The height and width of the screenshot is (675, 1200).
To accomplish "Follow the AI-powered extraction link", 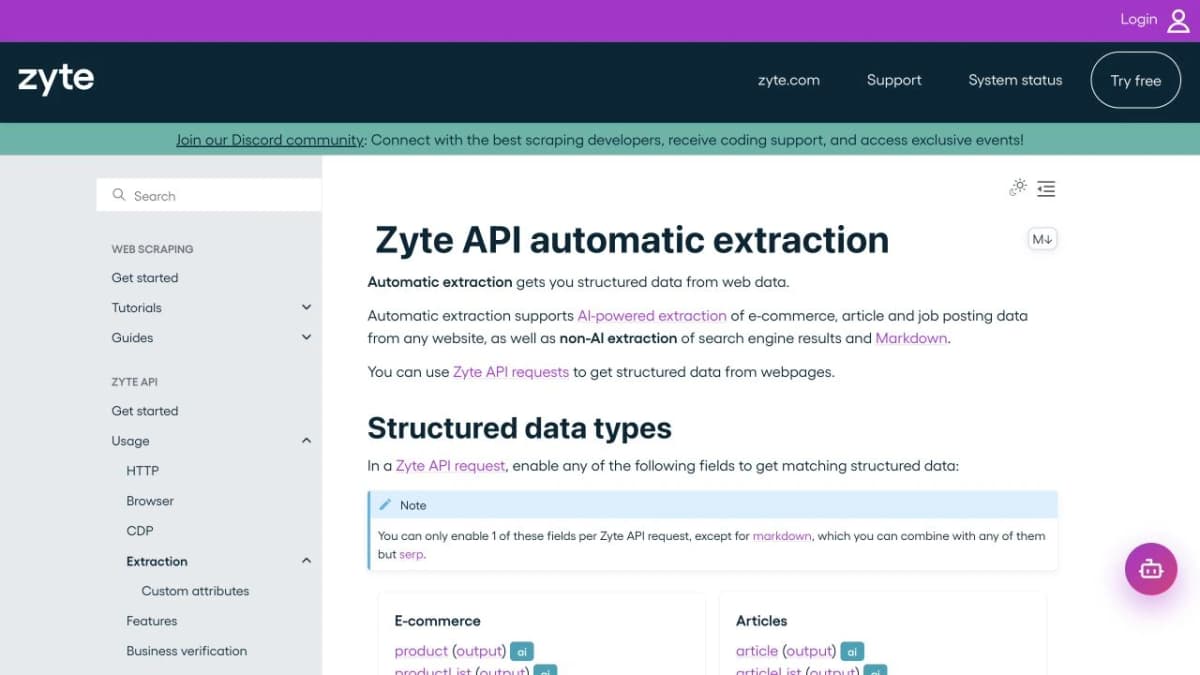I will [x=652, y=315].
